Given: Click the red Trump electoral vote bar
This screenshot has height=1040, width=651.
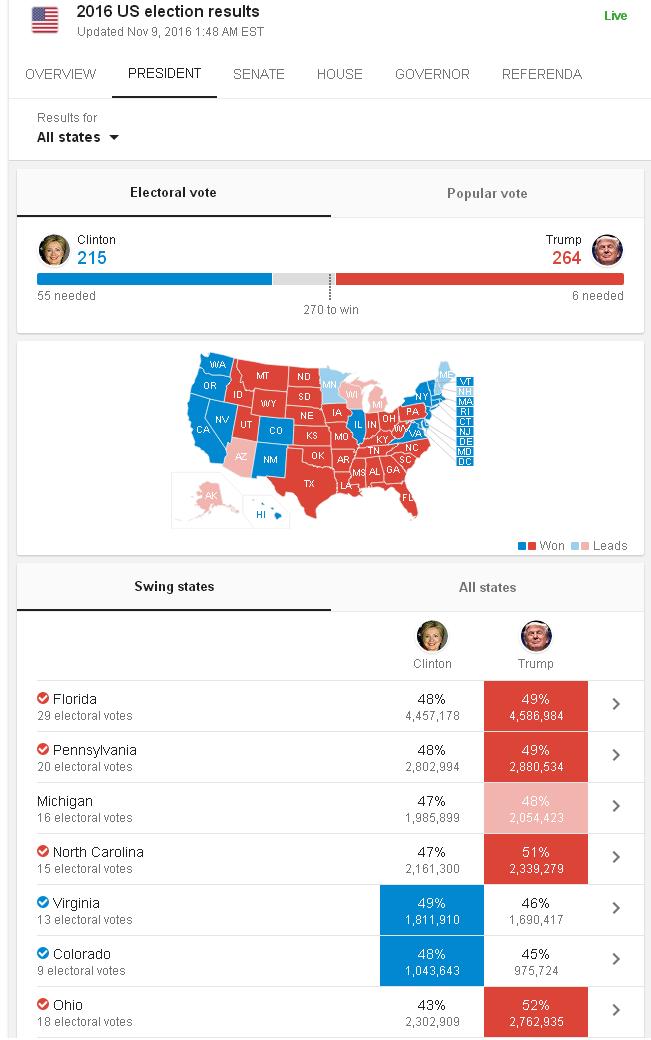Looking at the screenshot, I should click(477, 280).
